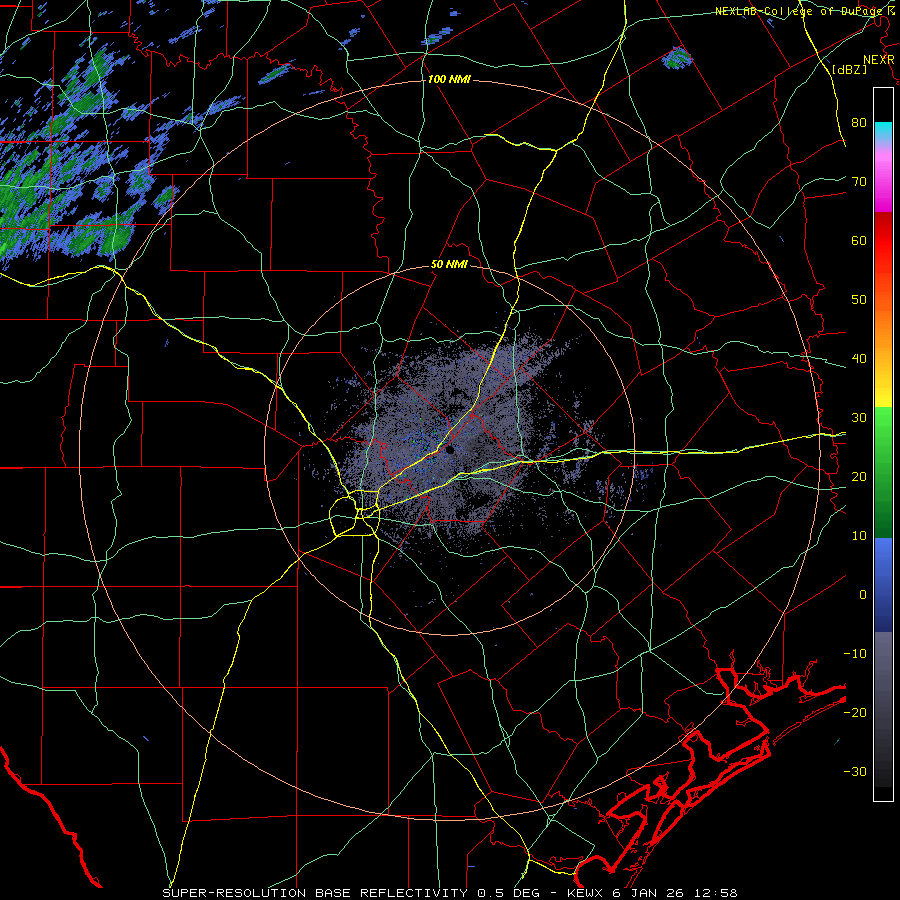Click the black radar site dot

pyautogui.click(x=450, y=450)
